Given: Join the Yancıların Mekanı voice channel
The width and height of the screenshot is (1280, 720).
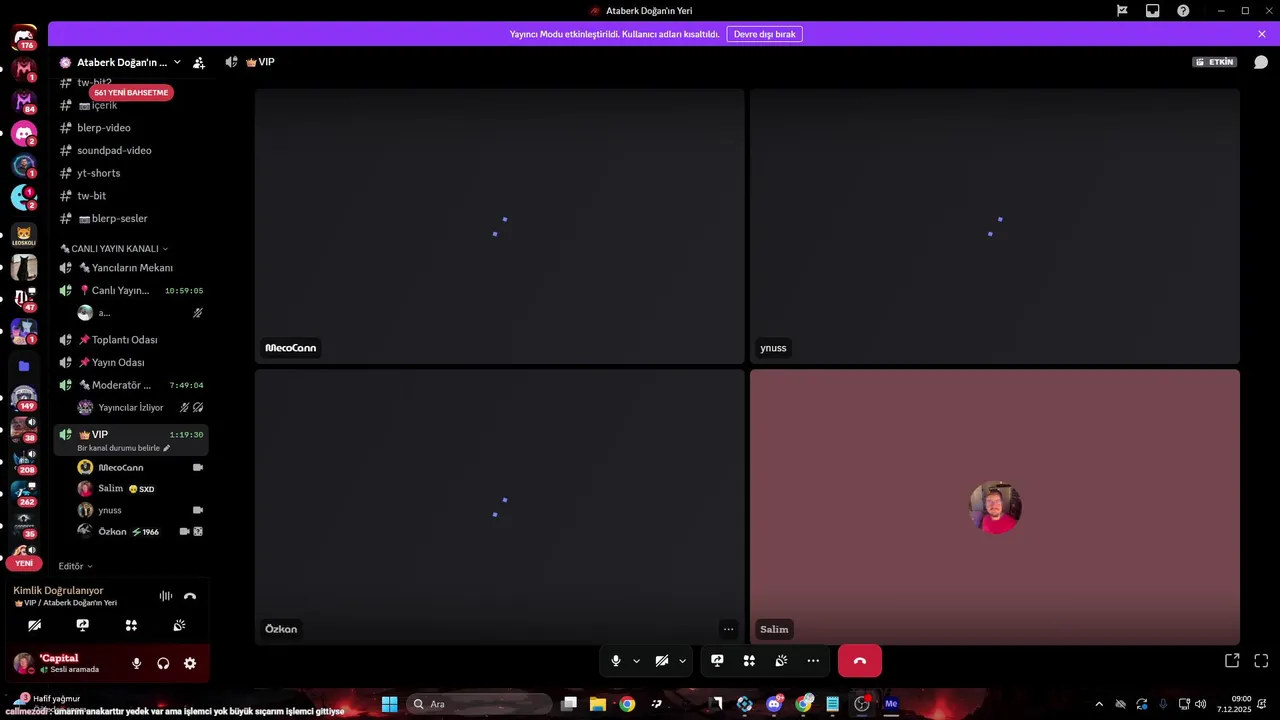Looking at the screenshot, I should pos(131,268).
